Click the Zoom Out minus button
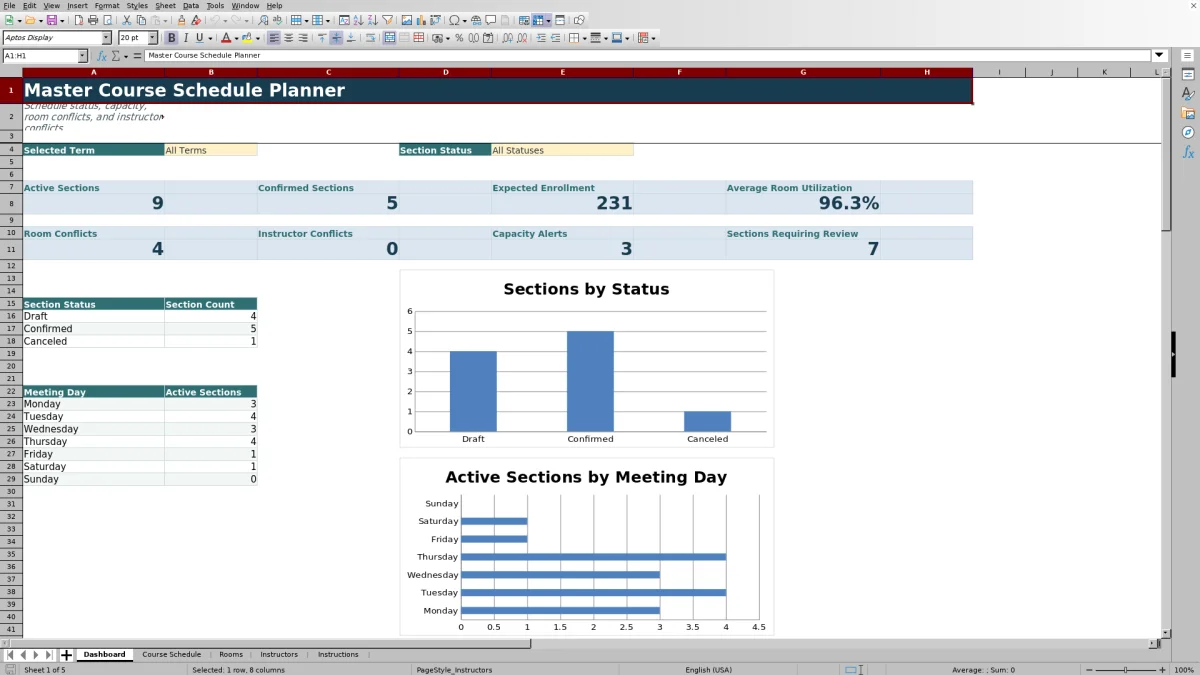The width and height of the screenshot is (1200, 675). (1089, 670)
